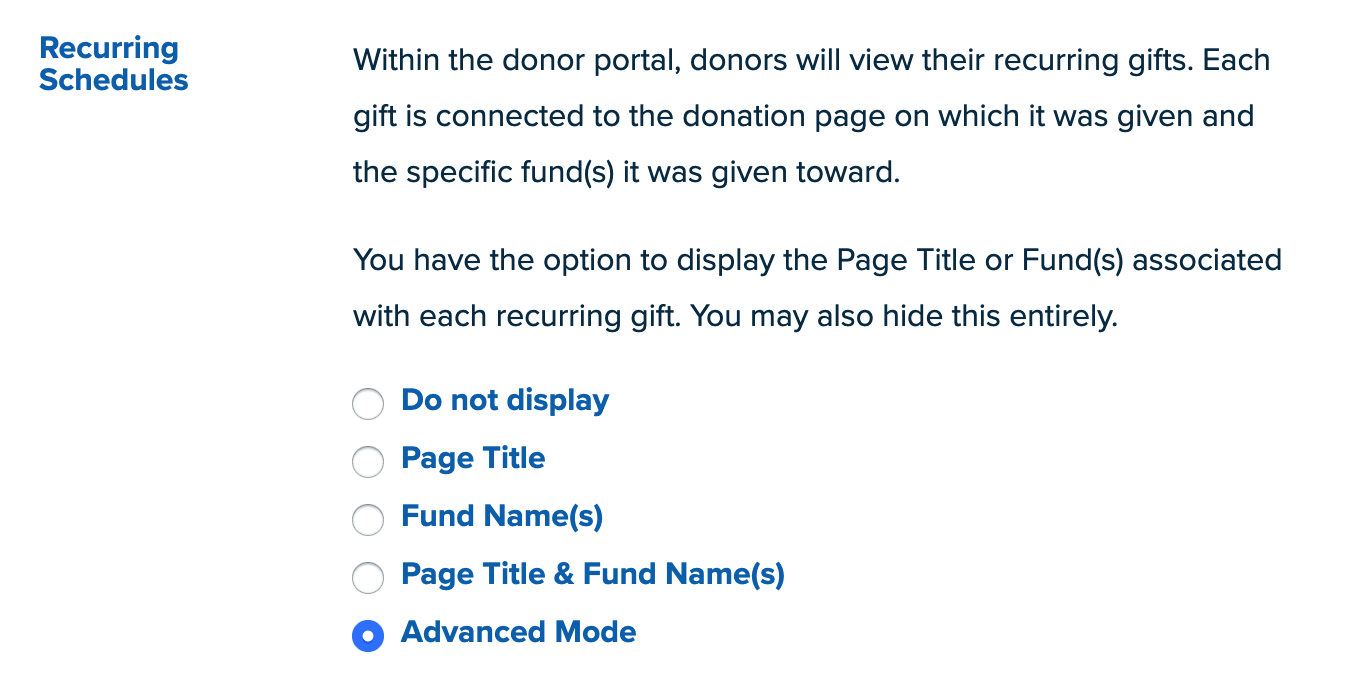Click the "Advanced Mode" option label
1346x688 pixels.
pyautogui.click(x=518, y=632)
